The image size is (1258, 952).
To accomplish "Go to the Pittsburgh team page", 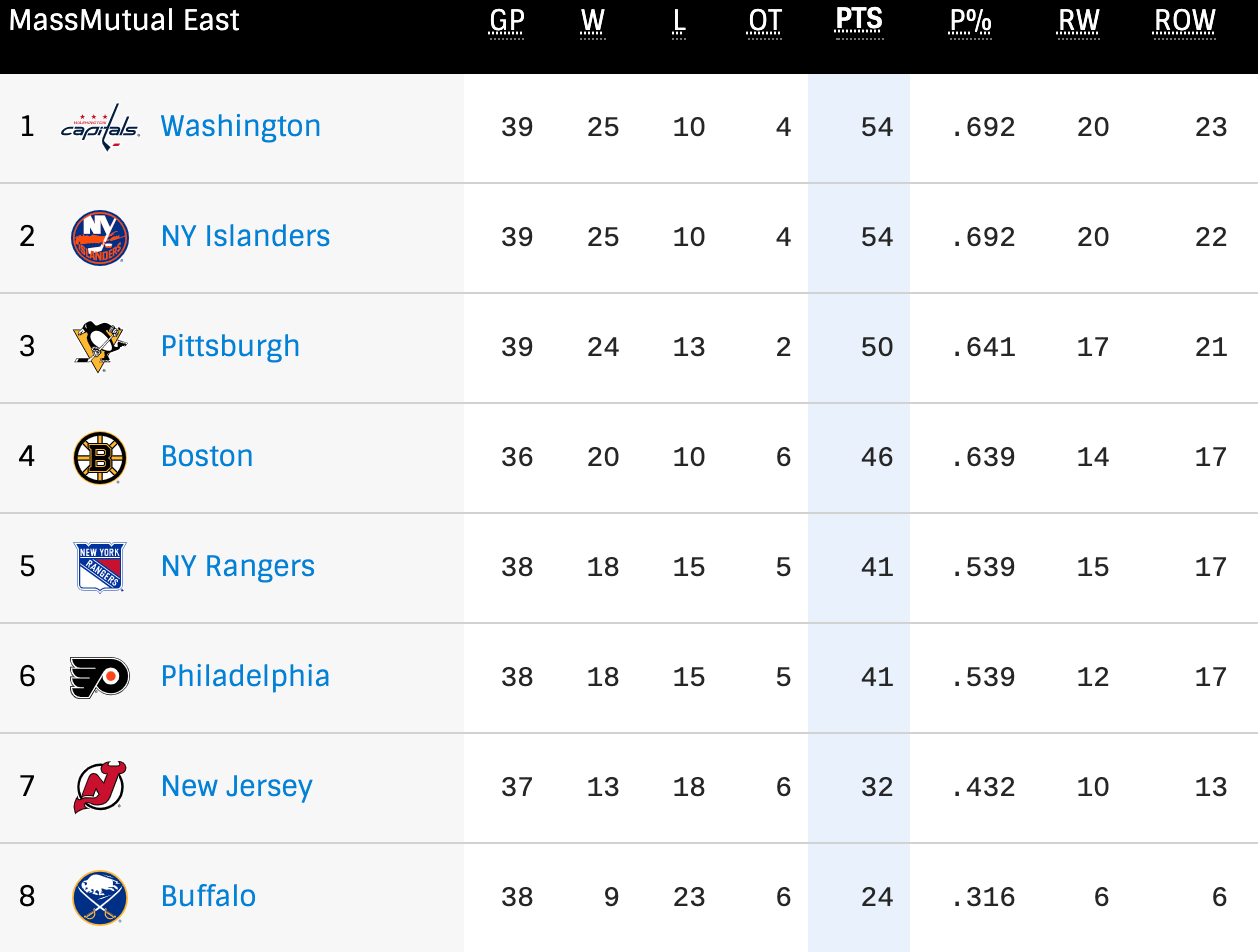I will pyautogui.click(x=231, y=346).
